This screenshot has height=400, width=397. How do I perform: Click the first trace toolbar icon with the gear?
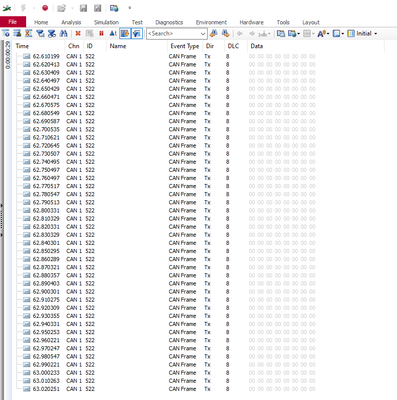(x=6, y=33)
